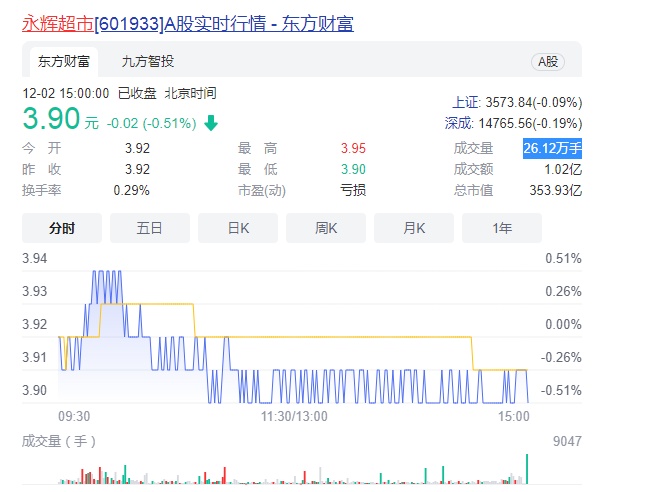
Task: Click the tallest green volume bar at close
Action: pos(527,469)
